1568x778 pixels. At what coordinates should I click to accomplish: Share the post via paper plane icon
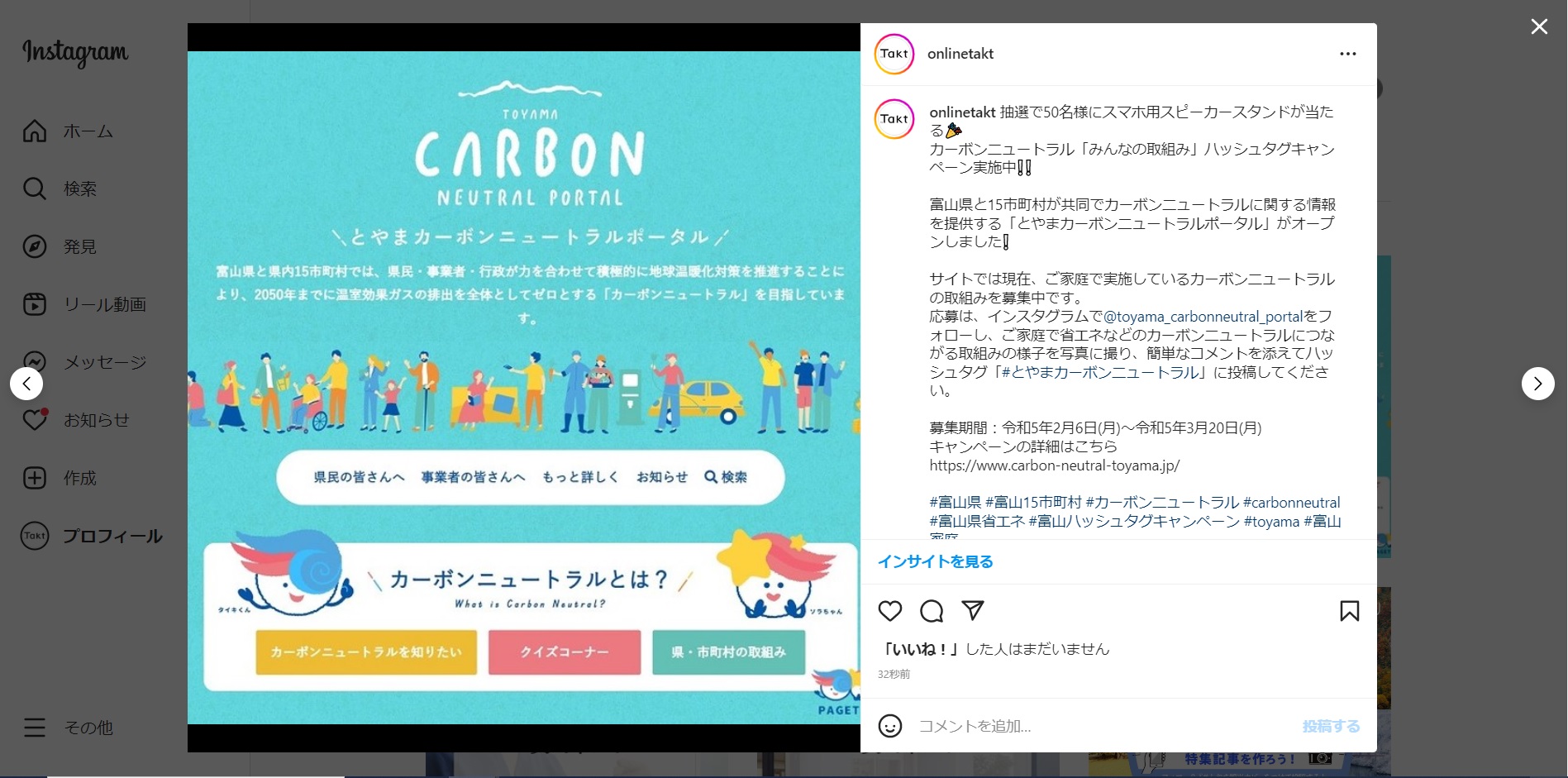click(x=973, y=611)
